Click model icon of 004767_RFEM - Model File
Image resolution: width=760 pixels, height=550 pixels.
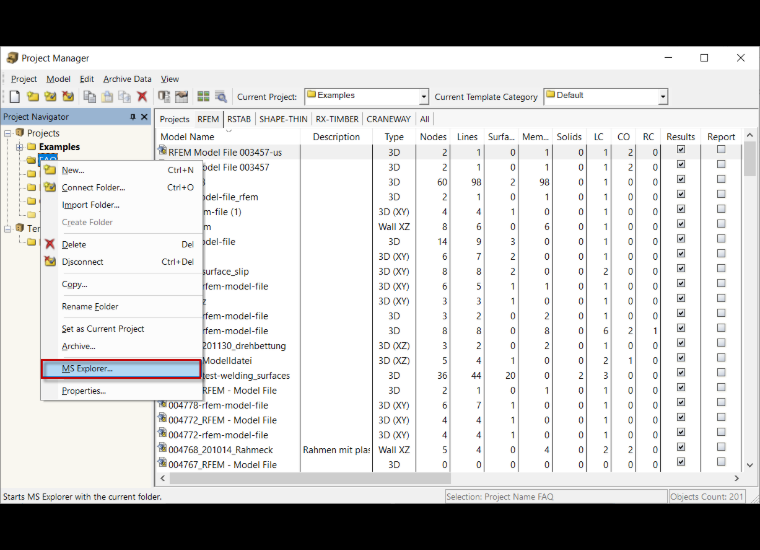[x=162, y=464]
